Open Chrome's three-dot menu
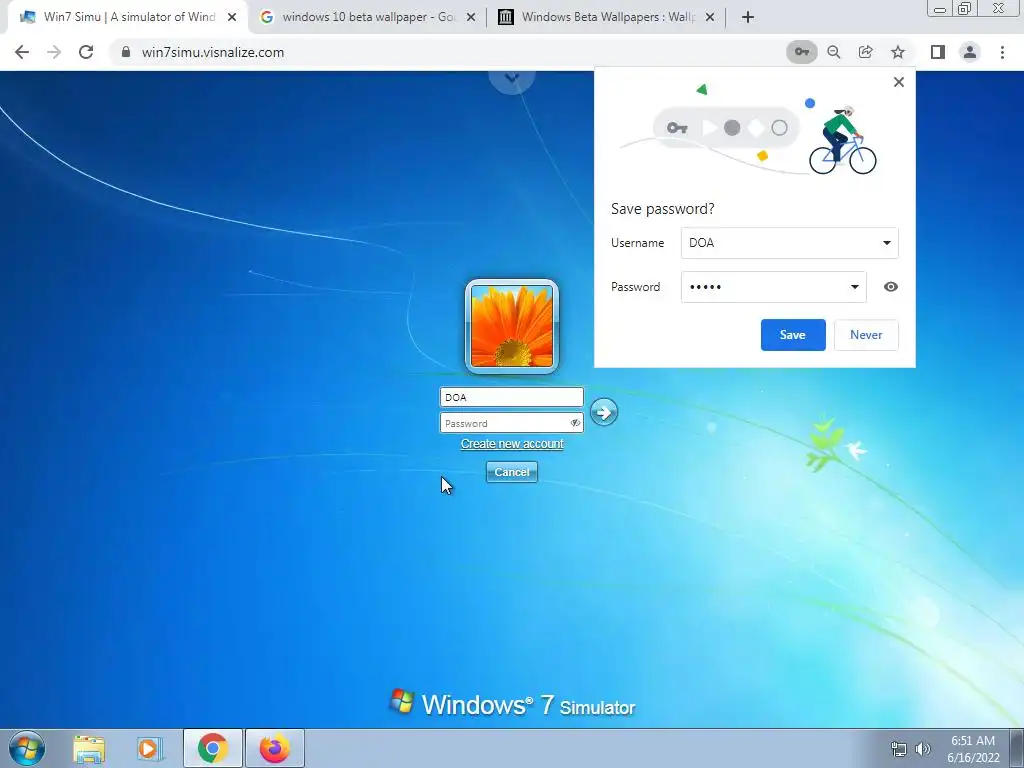The height and width of the screenshot is (768, 1024). pyautogui.click(x=1002, y=52)
